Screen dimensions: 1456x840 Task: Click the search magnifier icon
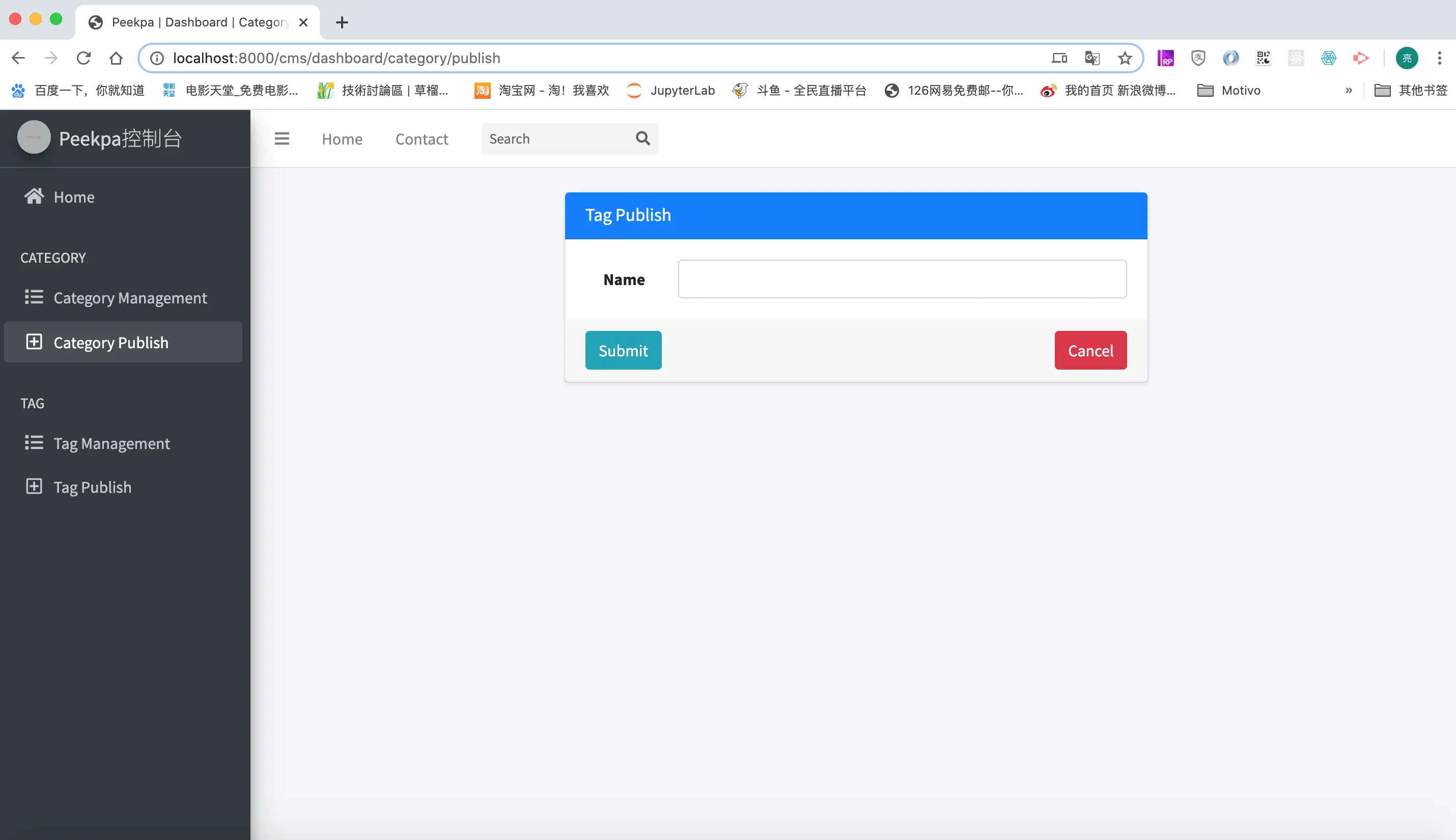[642, 138]
